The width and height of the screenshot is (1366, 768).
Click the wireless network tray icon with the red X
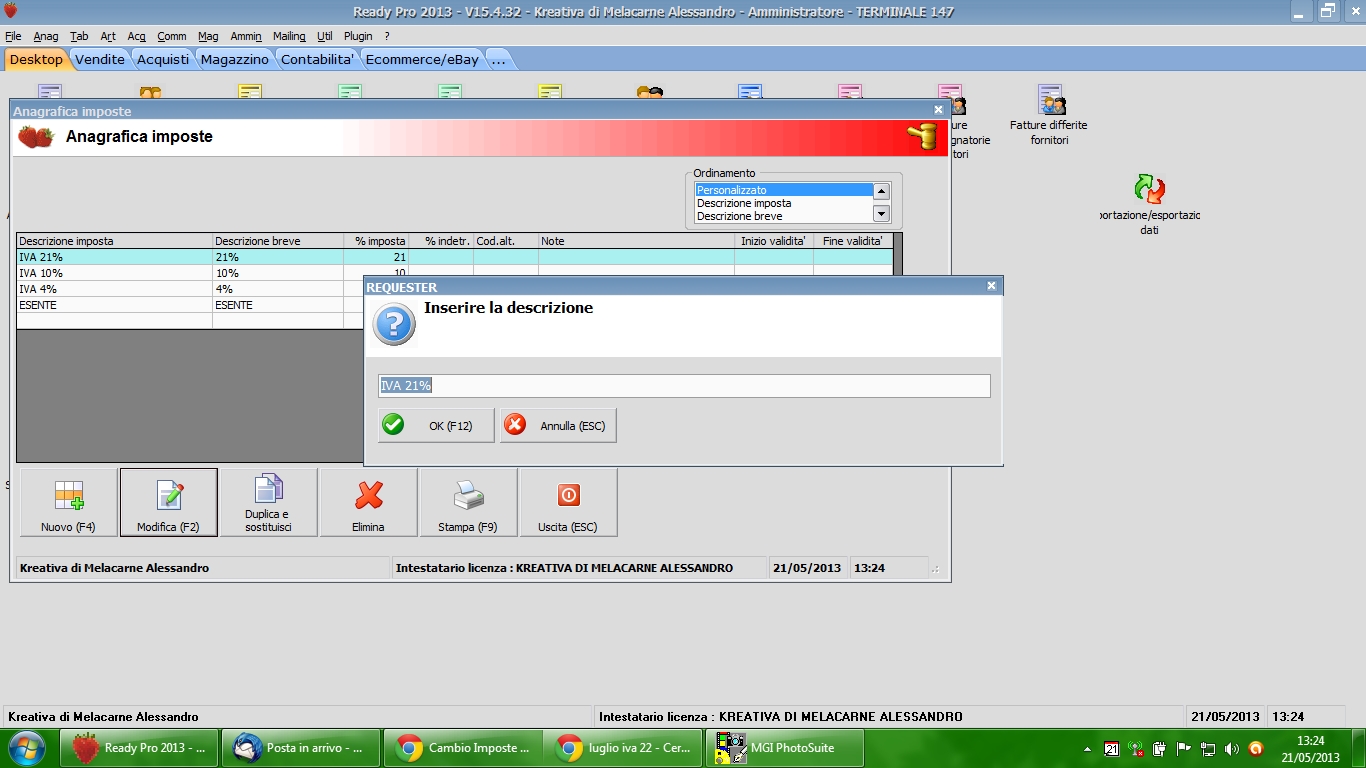tap(1136, 748)
